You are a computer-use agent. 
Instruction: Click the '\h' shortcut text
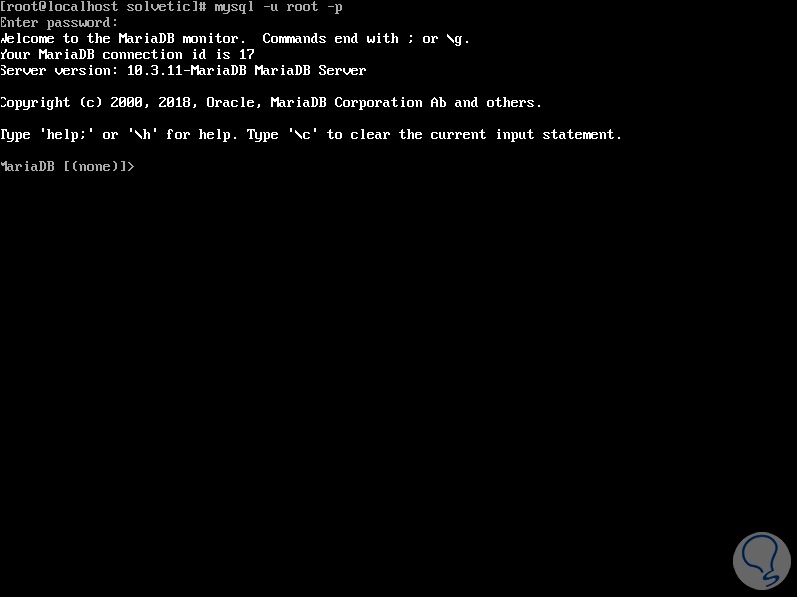click(142, 135)
